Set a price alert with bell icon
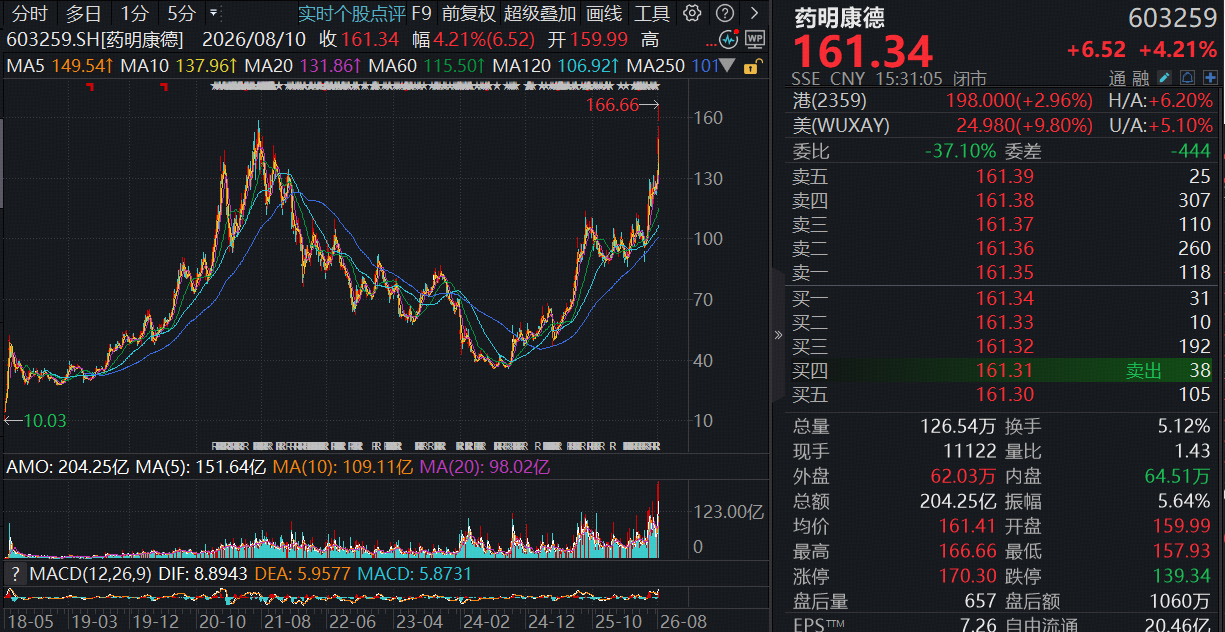Image resolution: width=1225 pixels, height=632 pixels. coord(1186,78)
